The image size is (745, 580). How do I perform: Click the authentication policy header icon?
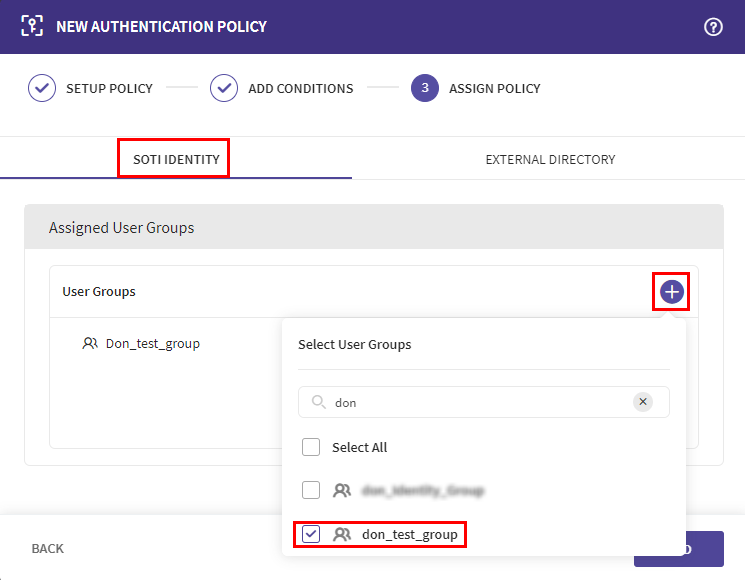click(33, 27)
